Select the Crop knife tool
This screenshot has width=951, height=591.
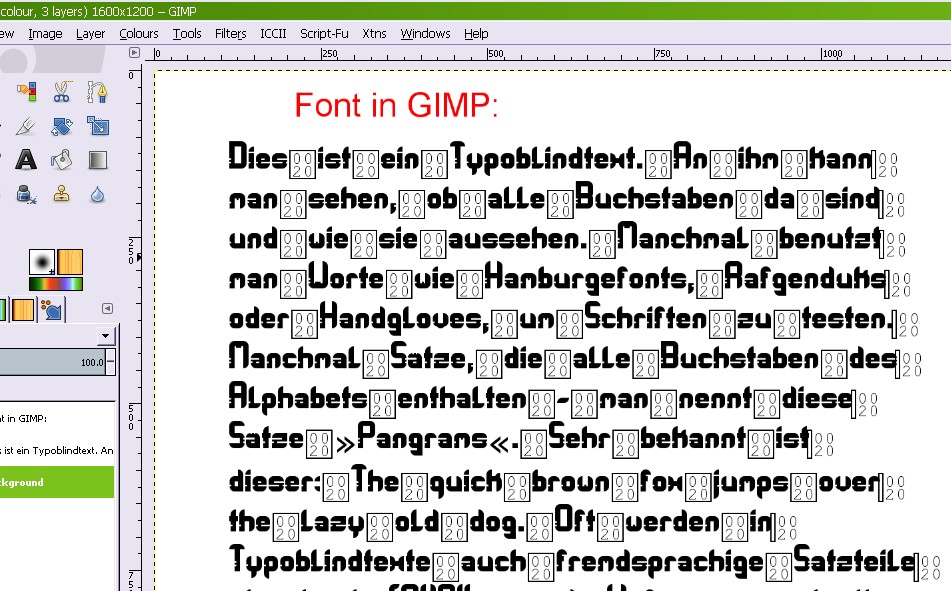pos(27,126)
